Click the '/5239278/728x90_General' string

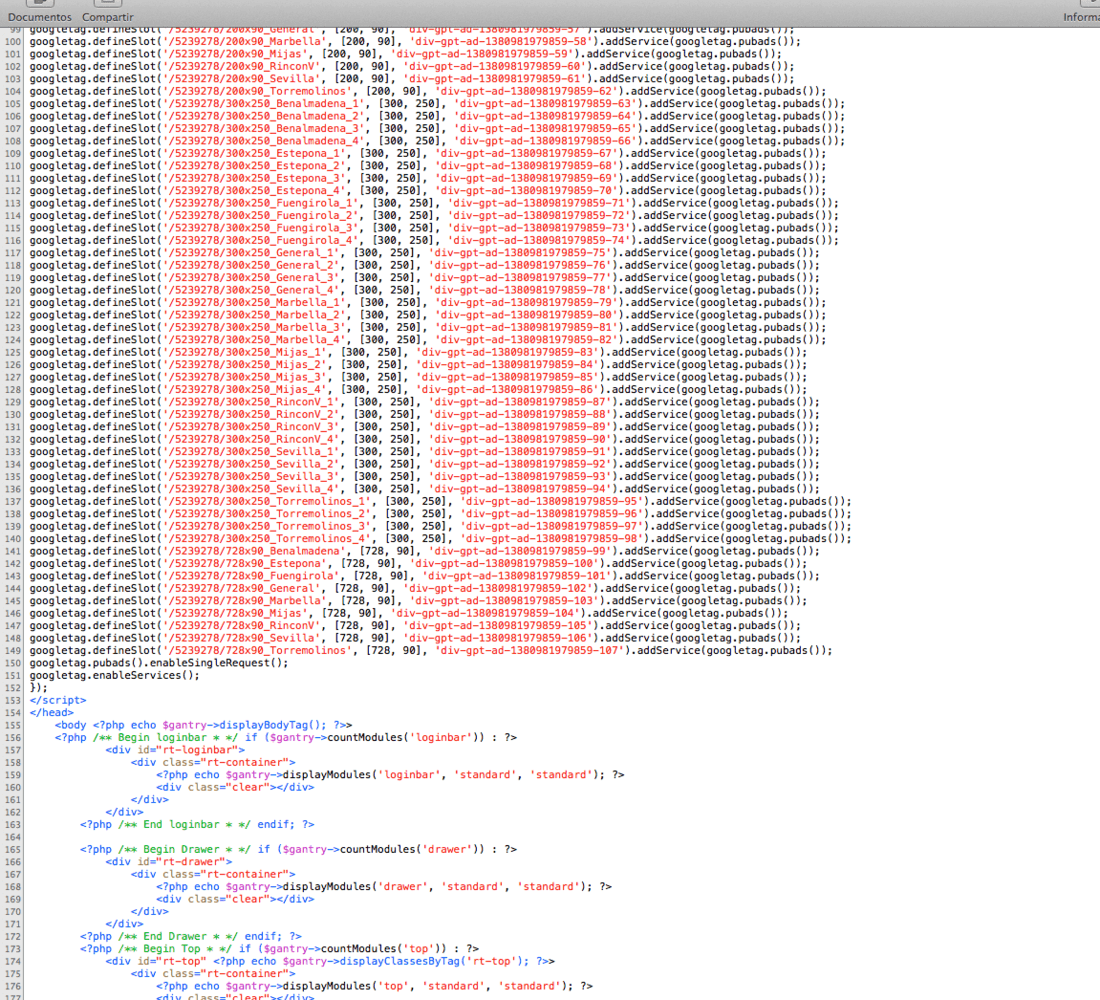[x=243, y=589]
